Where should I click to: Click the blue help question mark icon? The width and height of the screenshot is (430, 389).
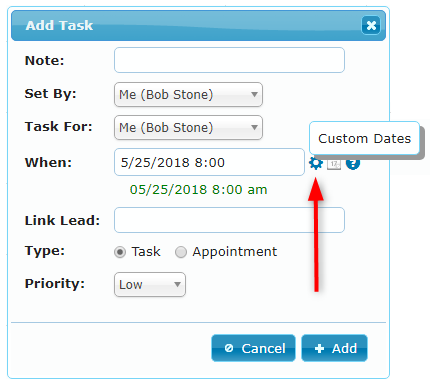pyautogui.click(x=353, y=163)
